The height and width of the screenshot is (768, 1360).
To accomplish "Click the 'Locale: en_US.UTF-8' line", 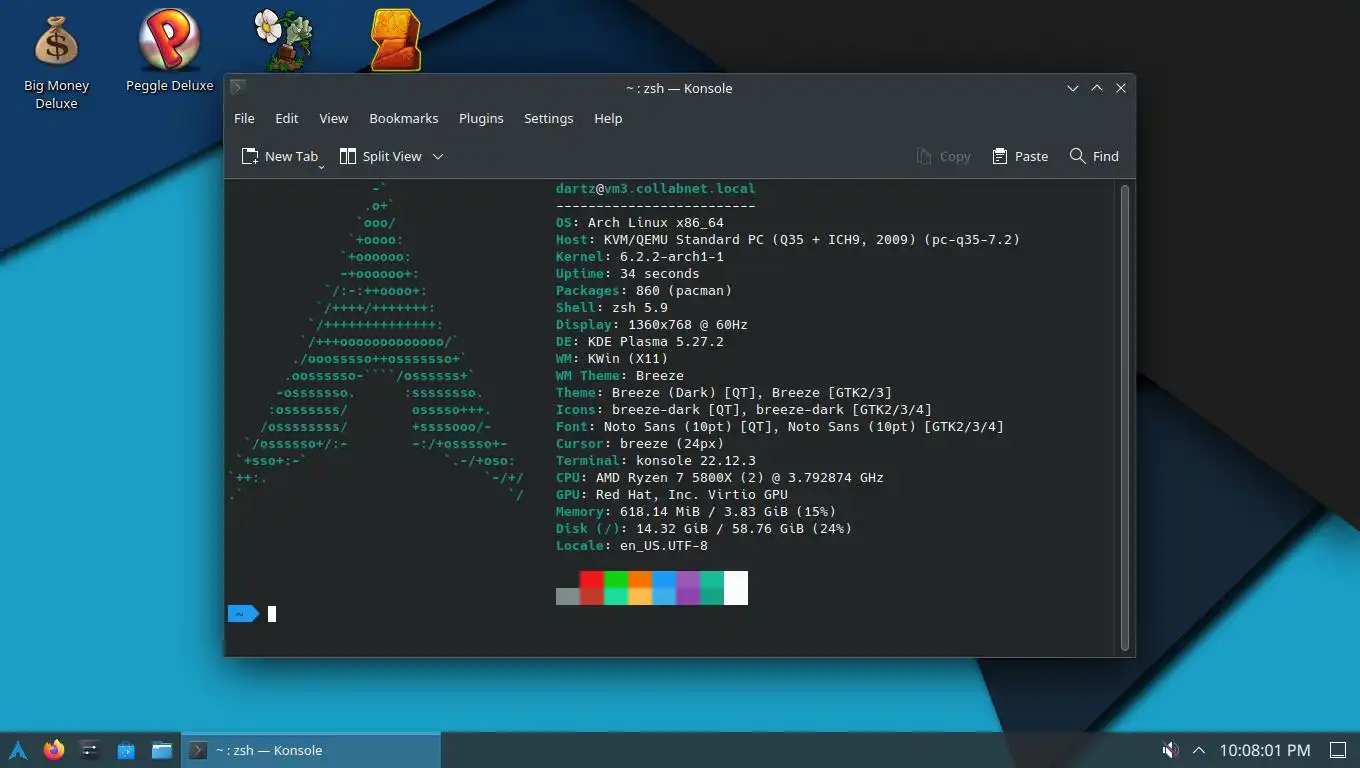I will pyautogui.click(x=632, y=545).
